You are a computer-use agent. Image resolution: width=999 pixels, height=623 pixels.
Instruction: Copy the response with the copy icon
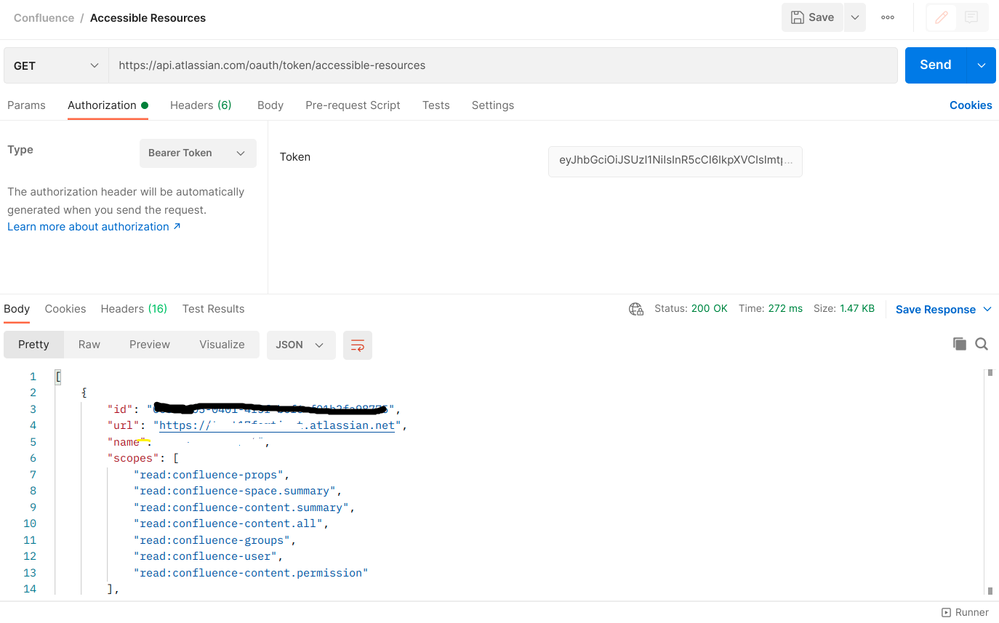[959, 344]
